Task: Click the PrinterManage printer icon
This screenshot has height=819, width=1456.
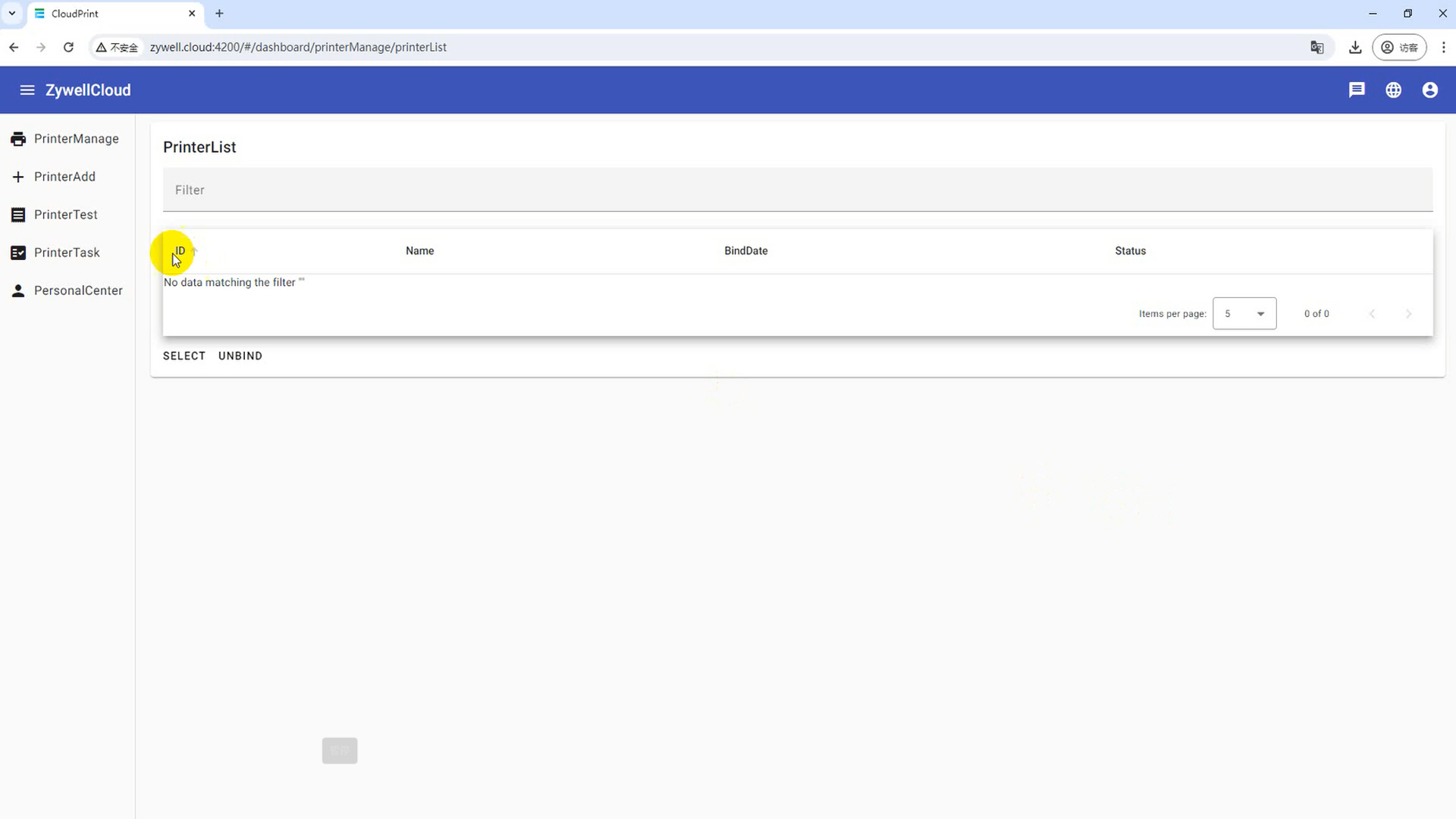Action: tap(18, 139)
